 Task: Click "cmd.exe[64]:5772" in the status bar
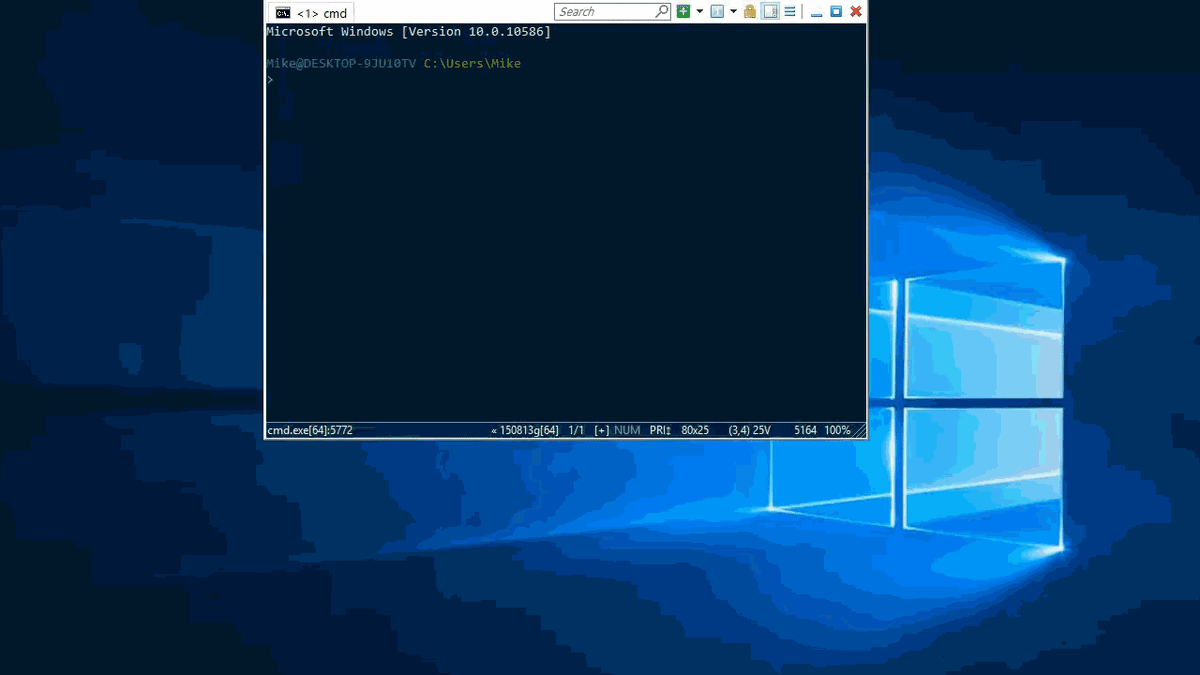pyautogui.click(x=309, y=430)
